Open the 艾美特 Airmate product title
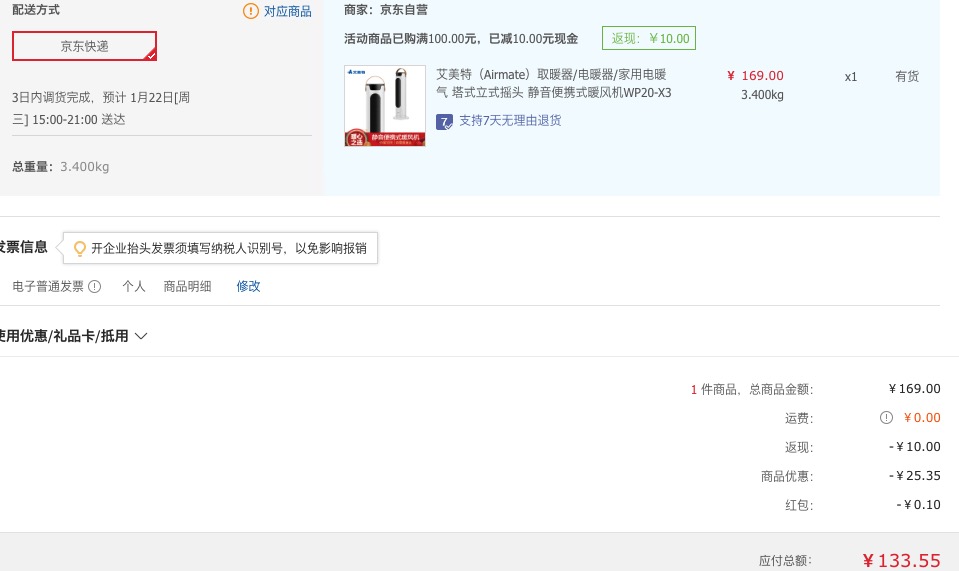959x571 pixels. [554, 83]
